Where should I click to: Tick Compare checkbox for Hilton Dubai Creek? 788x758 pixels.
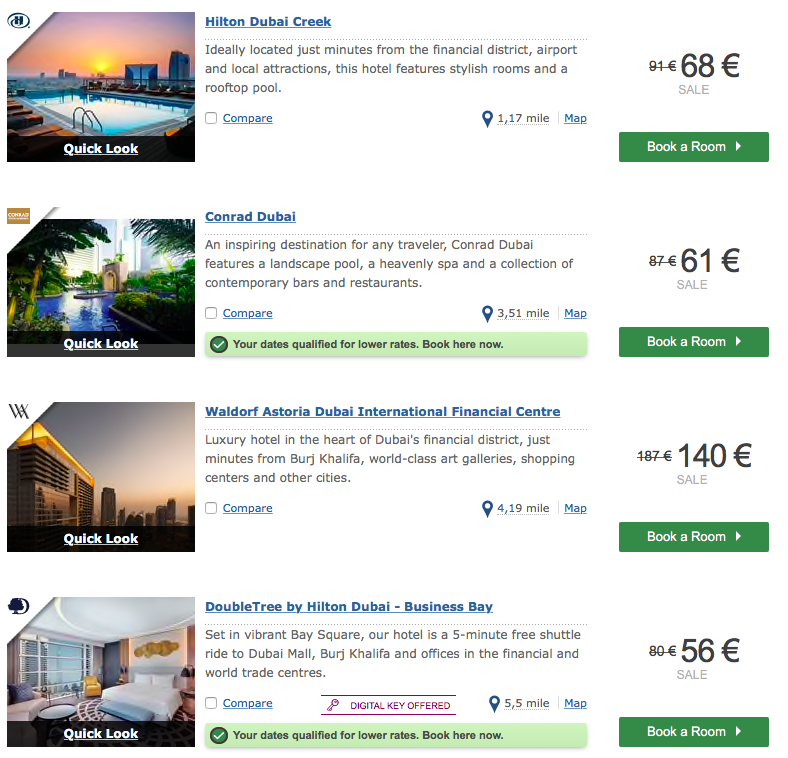(x=211, y=118)
